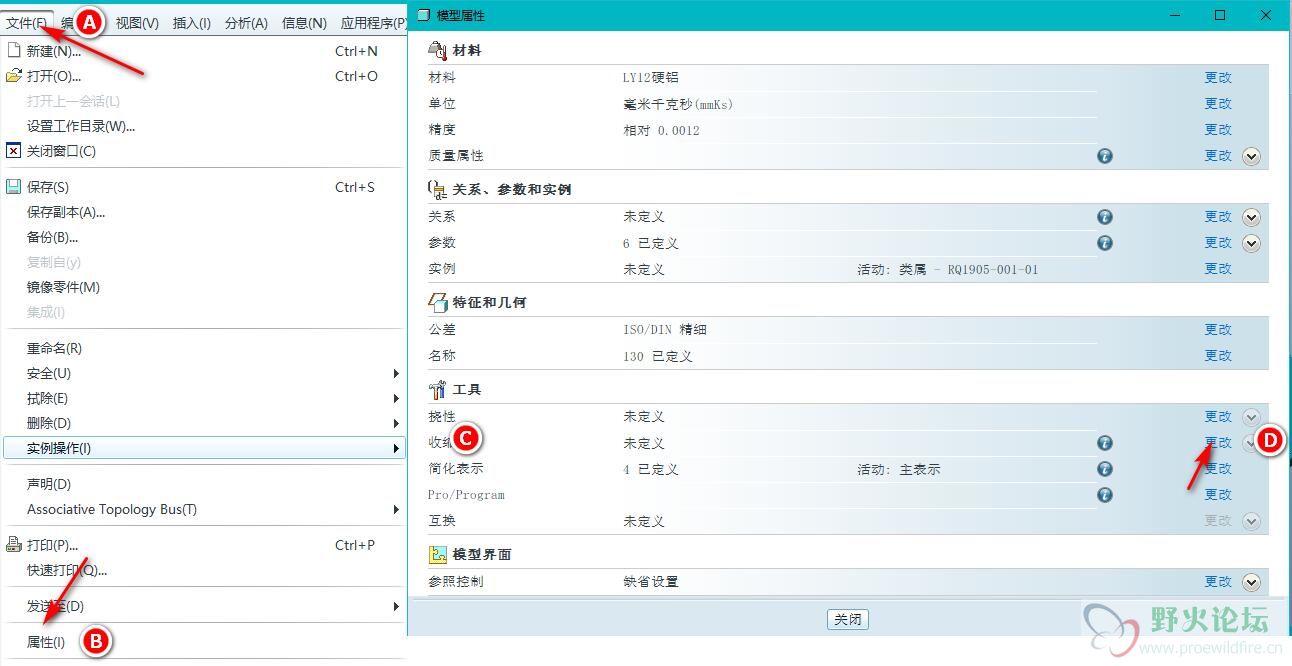1292x666 pixels.
Task: Open the Associative Topology Bus(T) submenu
Action: click(202, 509)
